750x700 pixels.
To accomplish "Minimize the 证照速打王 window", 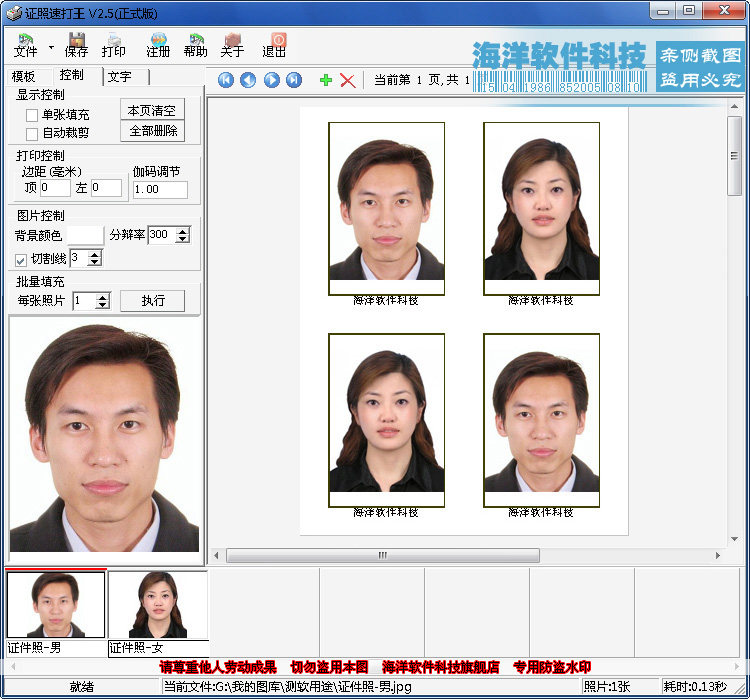I will coord(663,11).
